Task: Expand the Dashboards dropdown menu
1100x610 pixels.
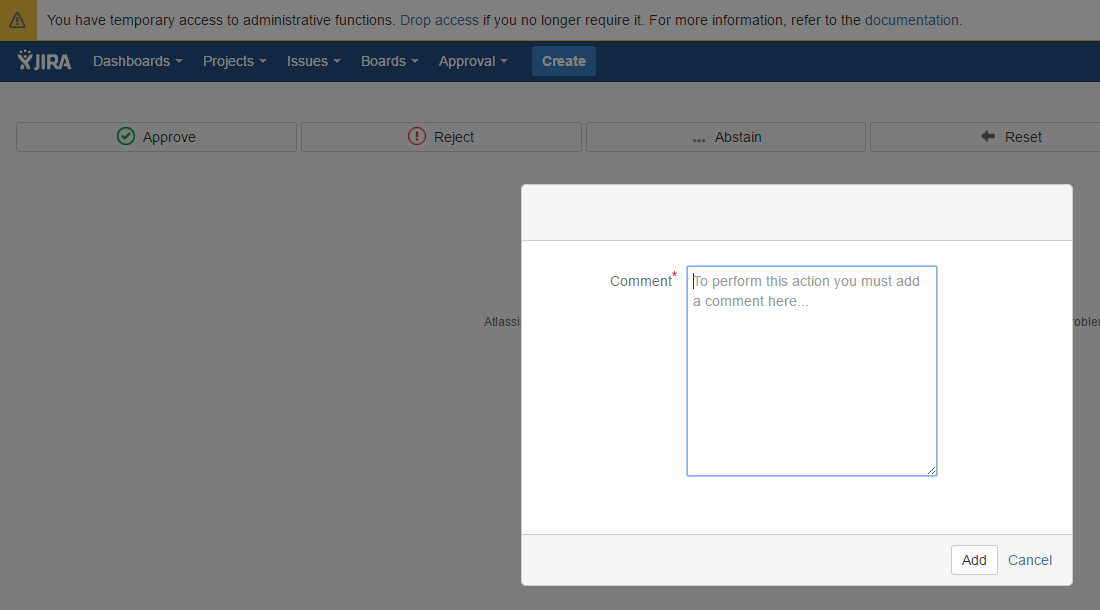Action: tap(137, 61)
